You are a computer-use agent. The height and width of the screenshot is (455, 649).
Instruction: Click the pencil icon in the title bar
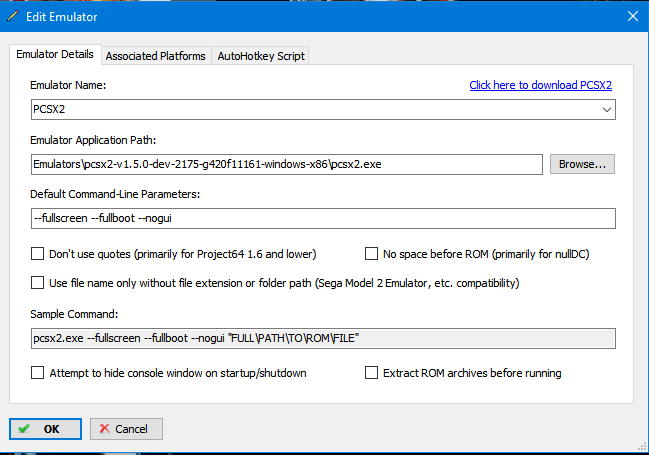coord(12,16)
